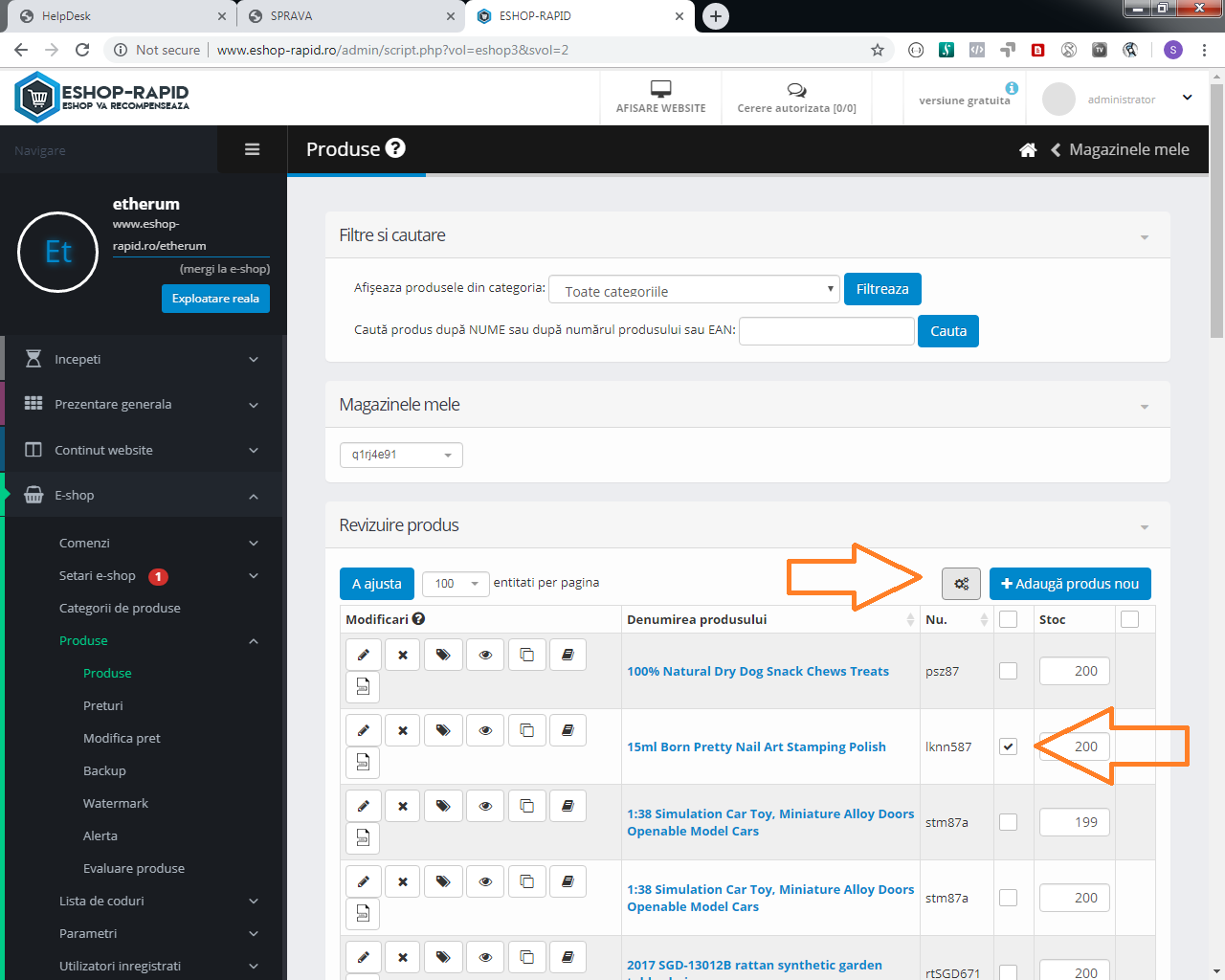Edit the stock 199 Simulation Car Toy product
The image size is (1225, 980).
[x=363, y=806]
